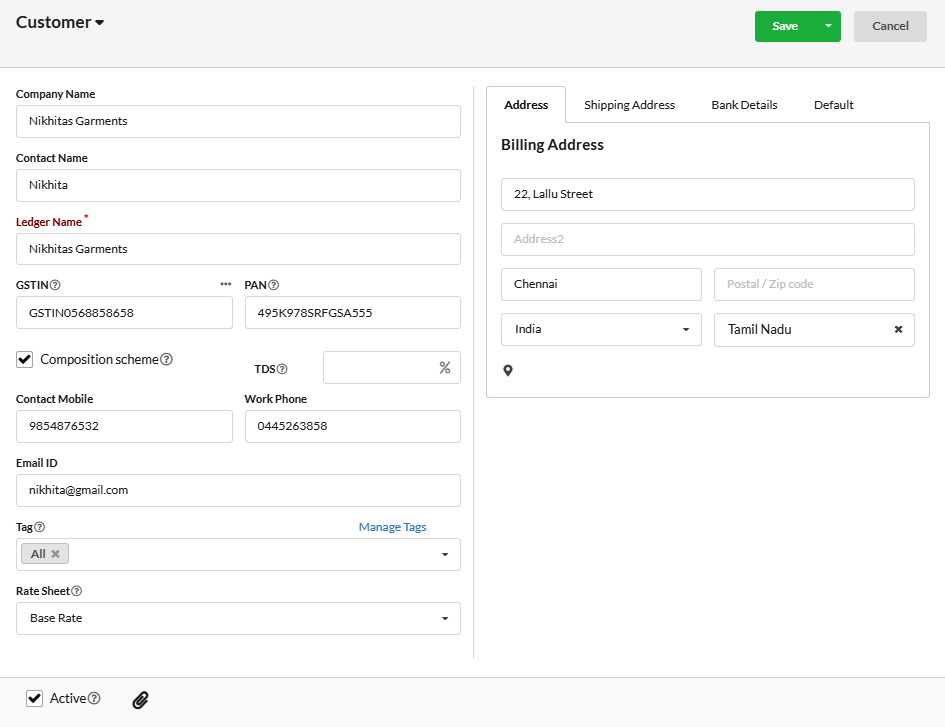Click the green Save button
This screenshot has height=727, width=945.
click(785, 26)
